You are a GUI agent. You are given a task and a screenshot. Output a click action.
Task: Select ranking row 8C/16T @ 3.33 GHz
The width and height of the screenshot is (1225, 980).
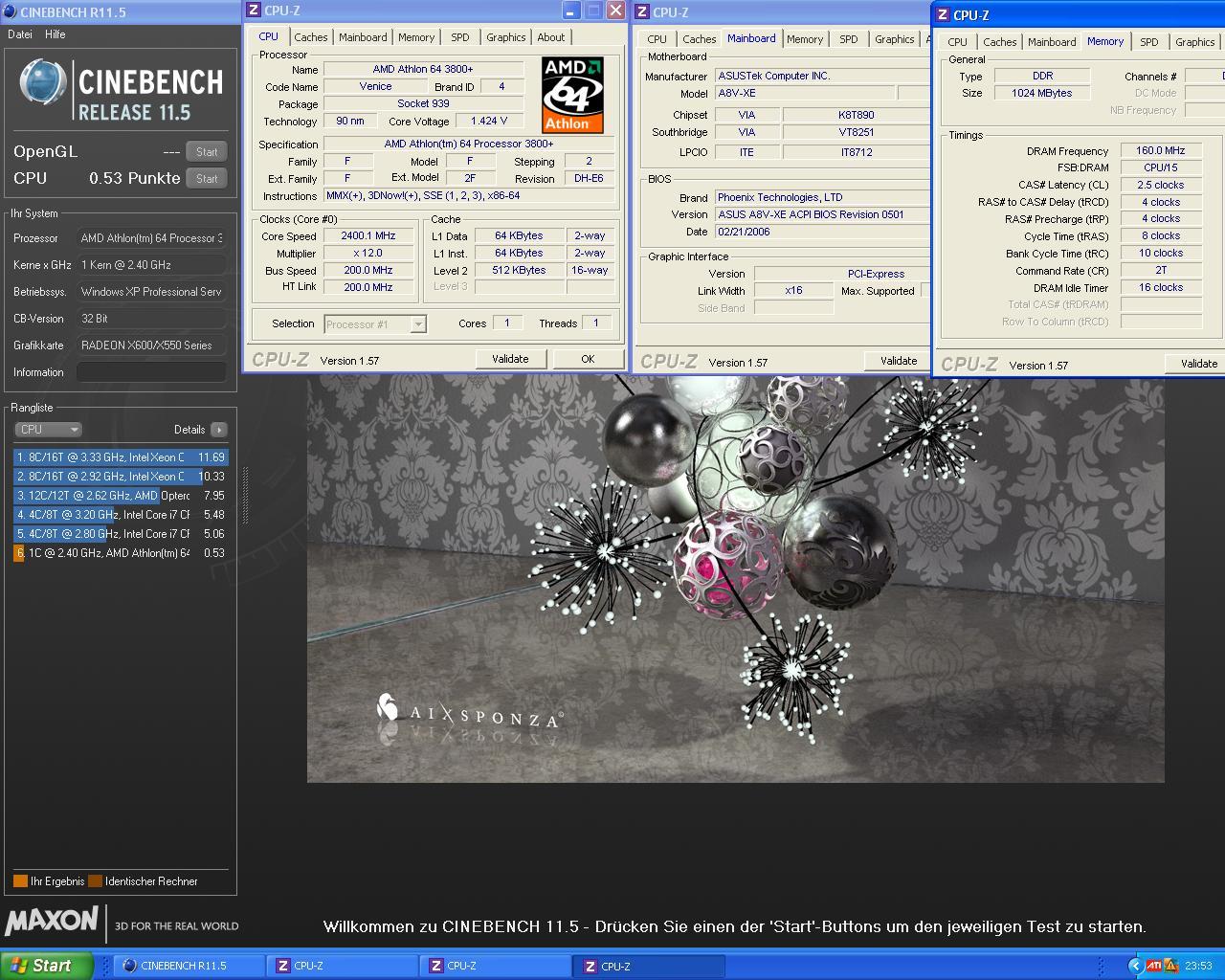pos(121,457)
